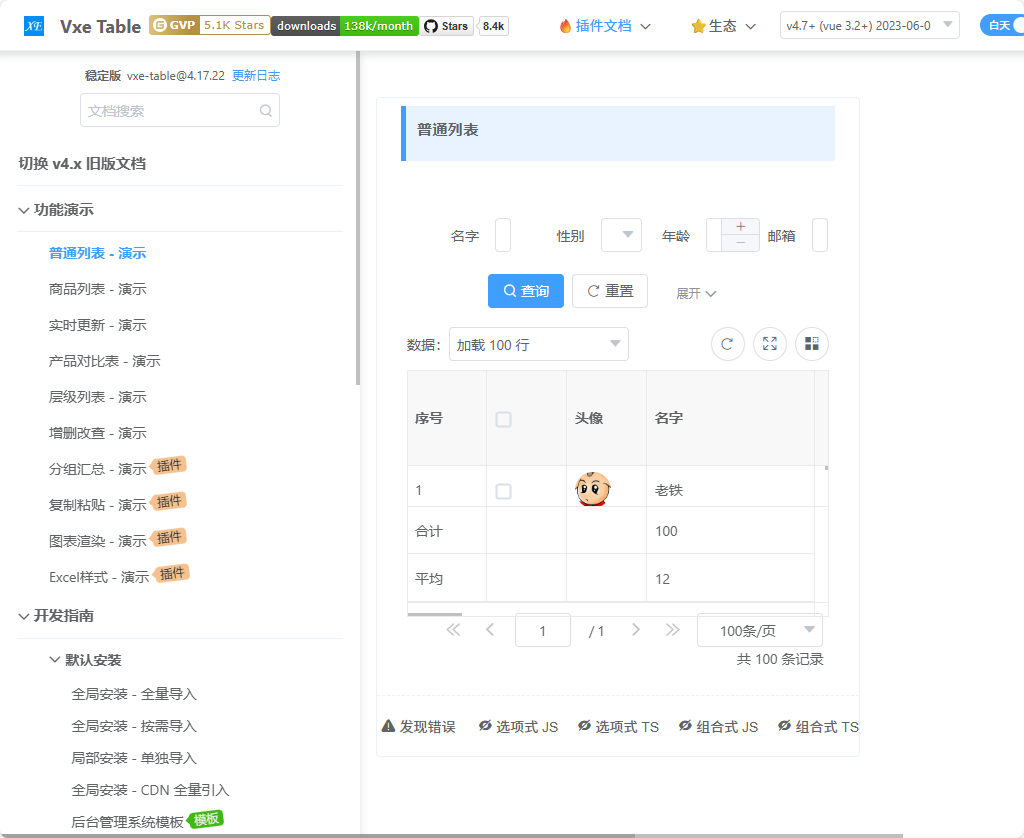Screen dimensions: 1024x838
Task: Click the table horizontal scrollbar
Action: (x=435, y=614)
